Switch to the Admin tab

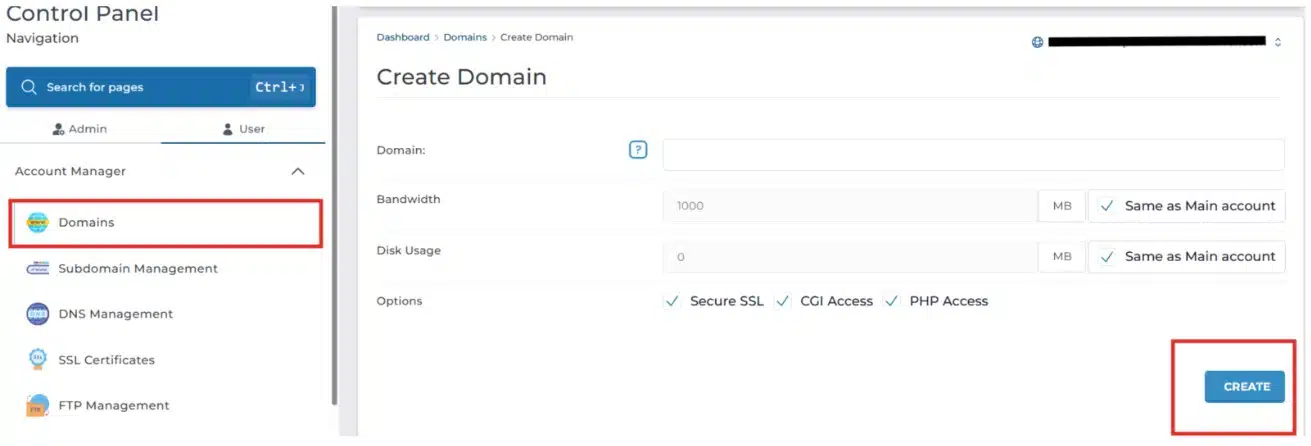[x=79, y=129]
